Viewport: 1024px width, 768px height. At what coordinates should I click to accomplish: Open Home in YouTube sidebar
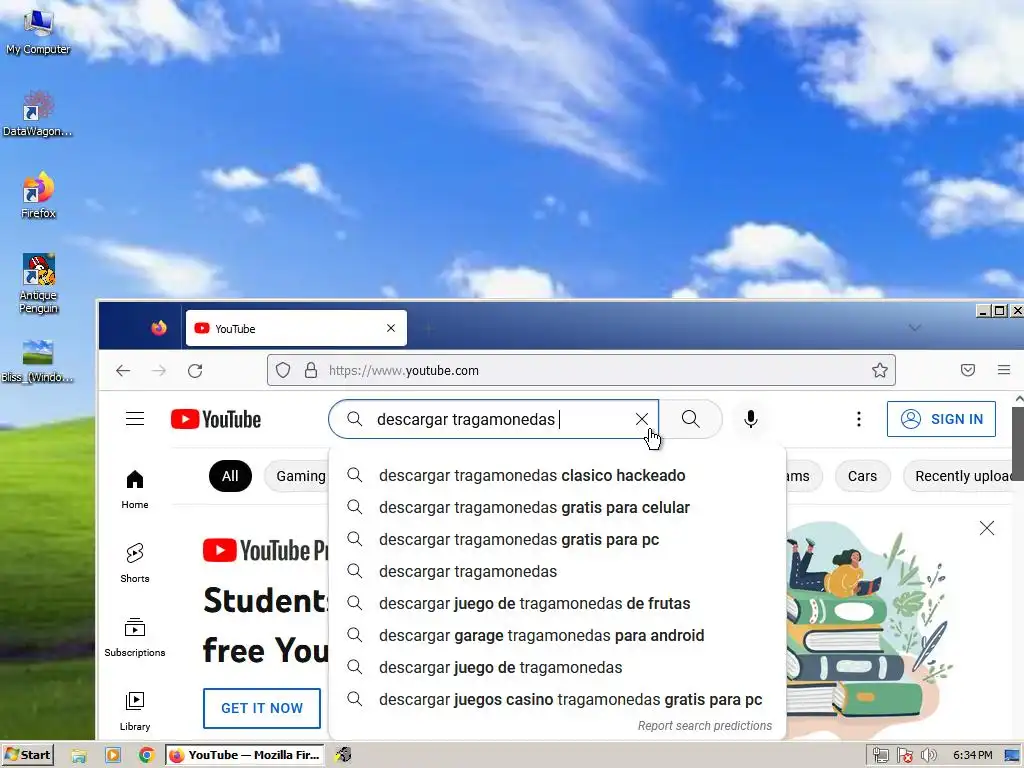click(x=135, y=489)
